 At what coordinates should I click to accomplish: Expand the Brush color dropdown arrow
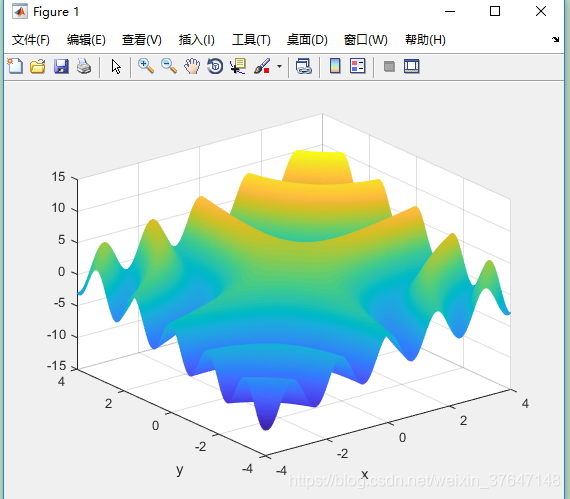tap(279, 67)
